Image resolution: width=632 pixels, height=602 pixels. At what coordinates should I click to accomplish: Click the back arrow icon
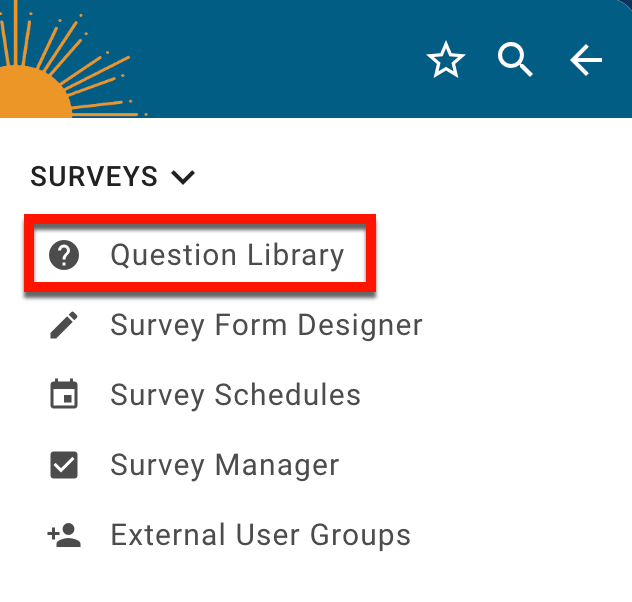[586, 61]
